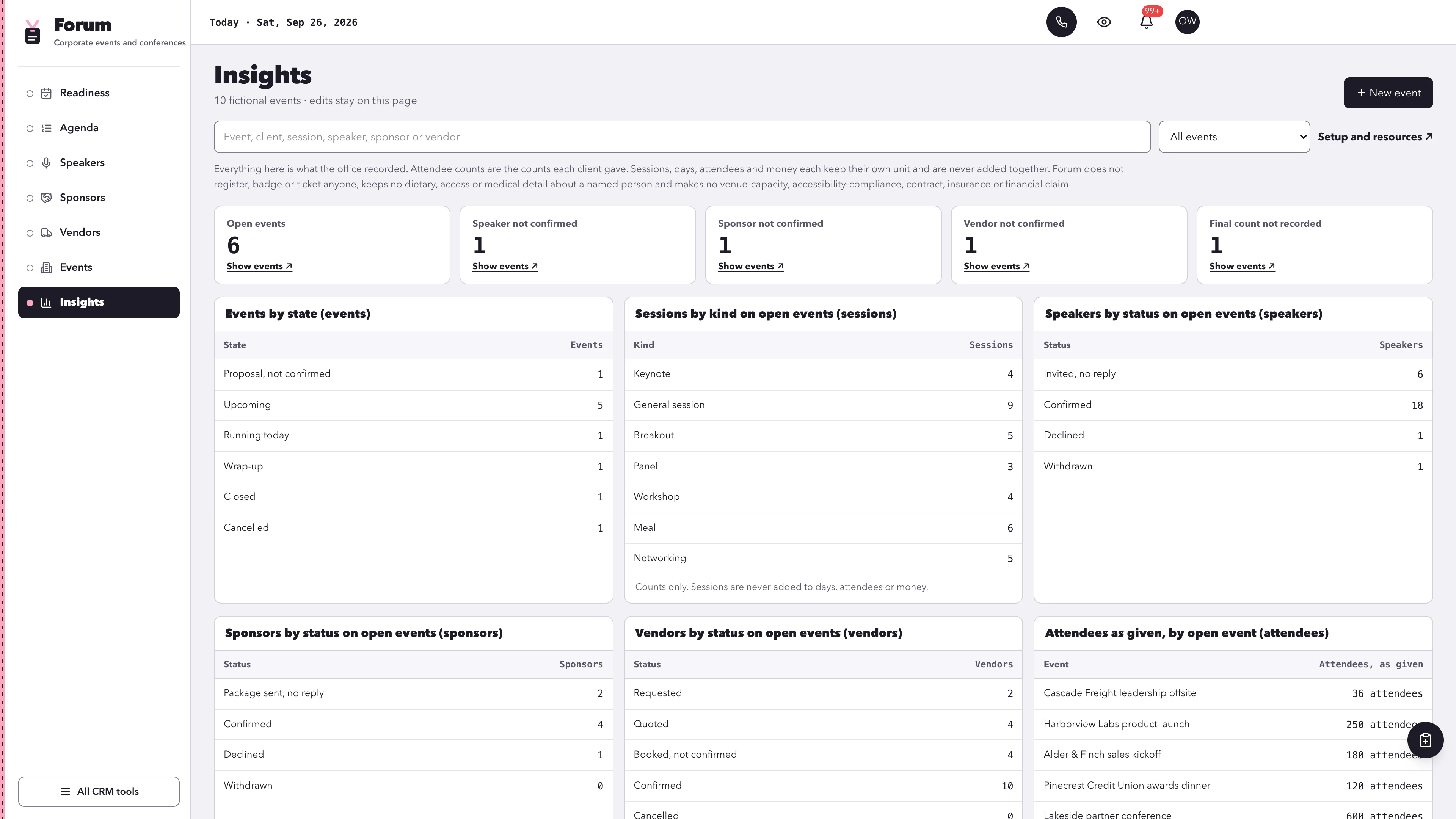Click the Sessions column header
The height and width of the screenshot is (819, 1456).
991,345
